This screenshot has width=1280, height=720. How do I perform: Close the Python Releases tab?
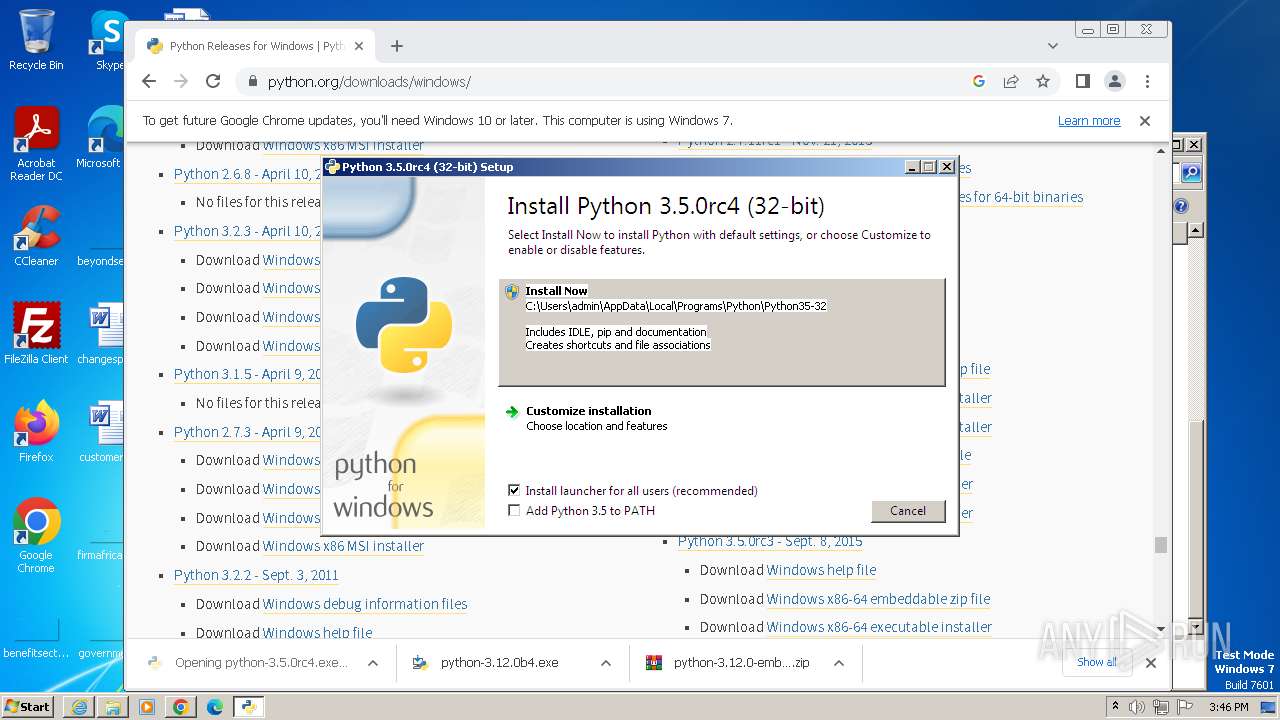coord(360,46)
